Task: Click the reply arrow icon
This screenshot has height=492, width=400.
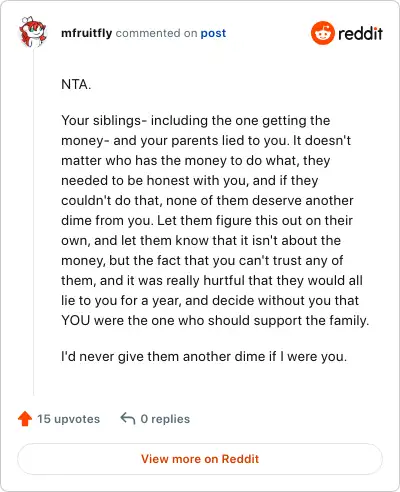Action: click(x=128, y=418)
